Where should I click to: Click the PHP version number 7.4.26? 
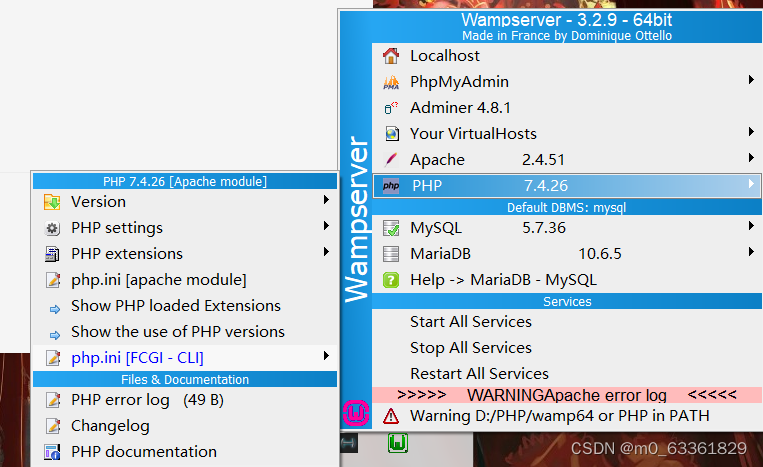click(546, 186)
